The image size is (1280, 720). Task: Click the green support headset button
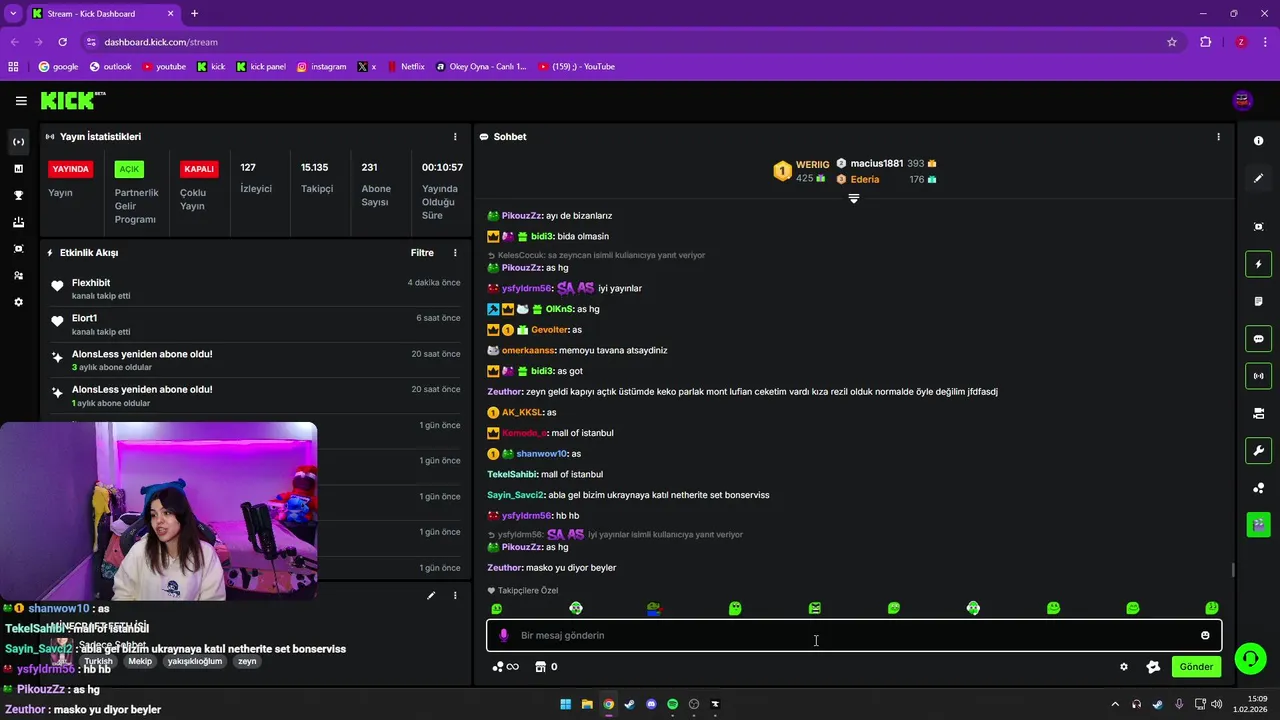1250,658
